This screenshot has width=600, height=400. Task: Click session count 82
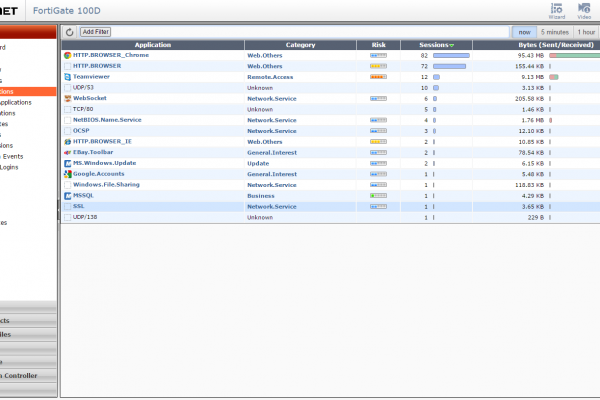point(424,56)
